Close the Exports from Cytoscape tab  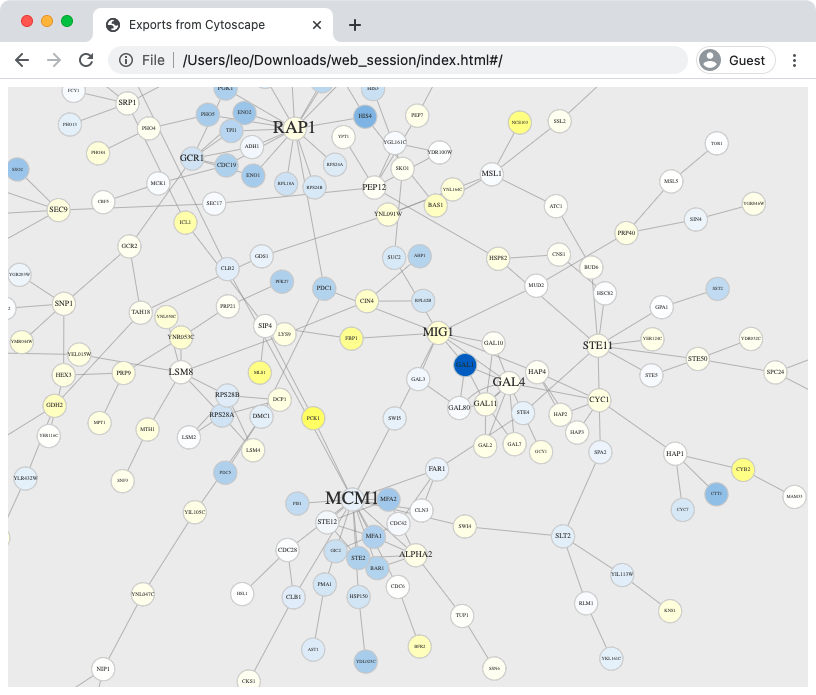point(318,25)
